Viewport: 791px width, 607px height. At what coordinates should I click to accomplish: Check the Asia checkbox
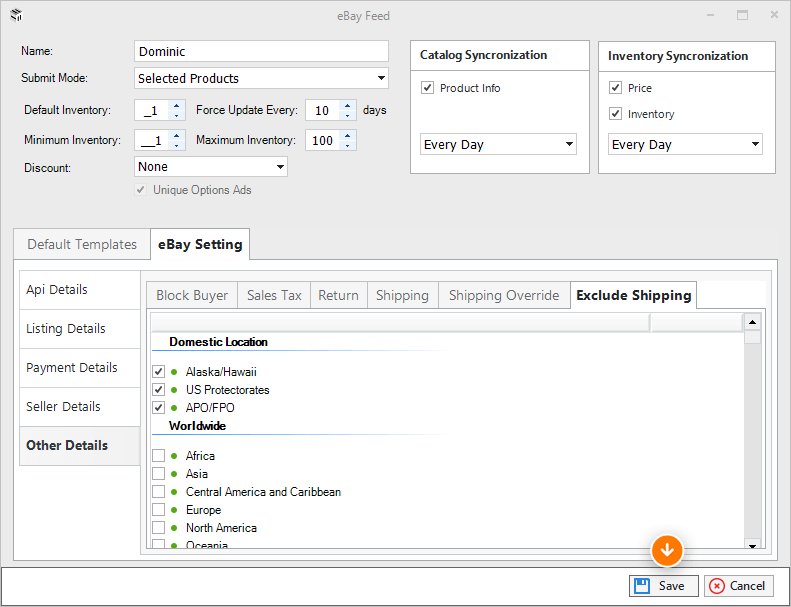coord(158,474)
